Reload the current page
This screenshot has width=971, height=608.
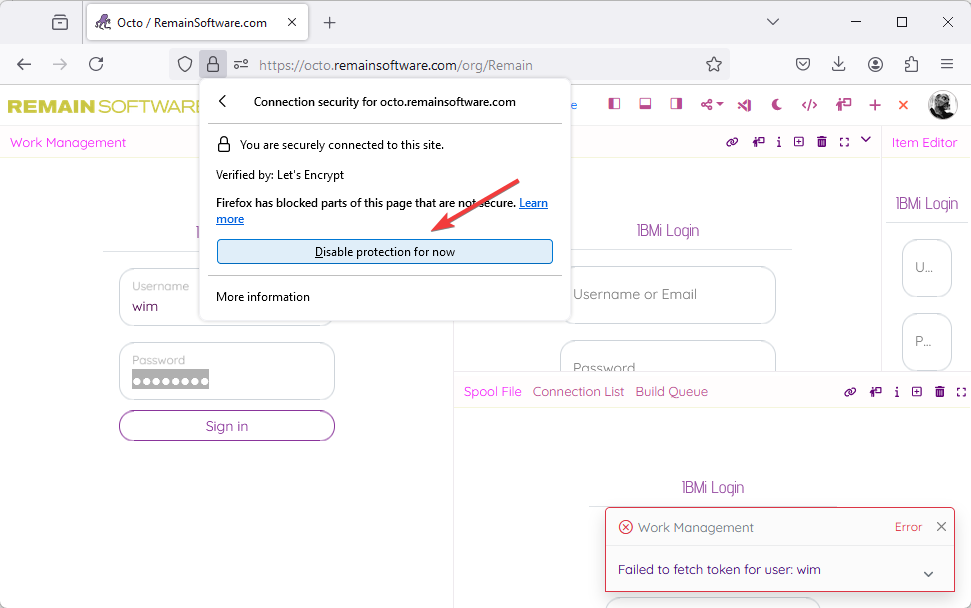point(96,64)
